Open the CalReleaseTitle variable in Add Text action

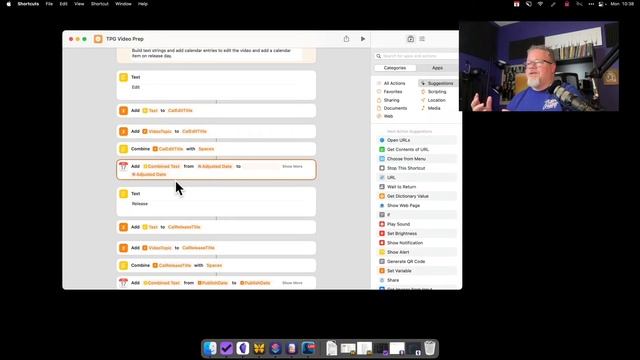[x=184, y=227]
